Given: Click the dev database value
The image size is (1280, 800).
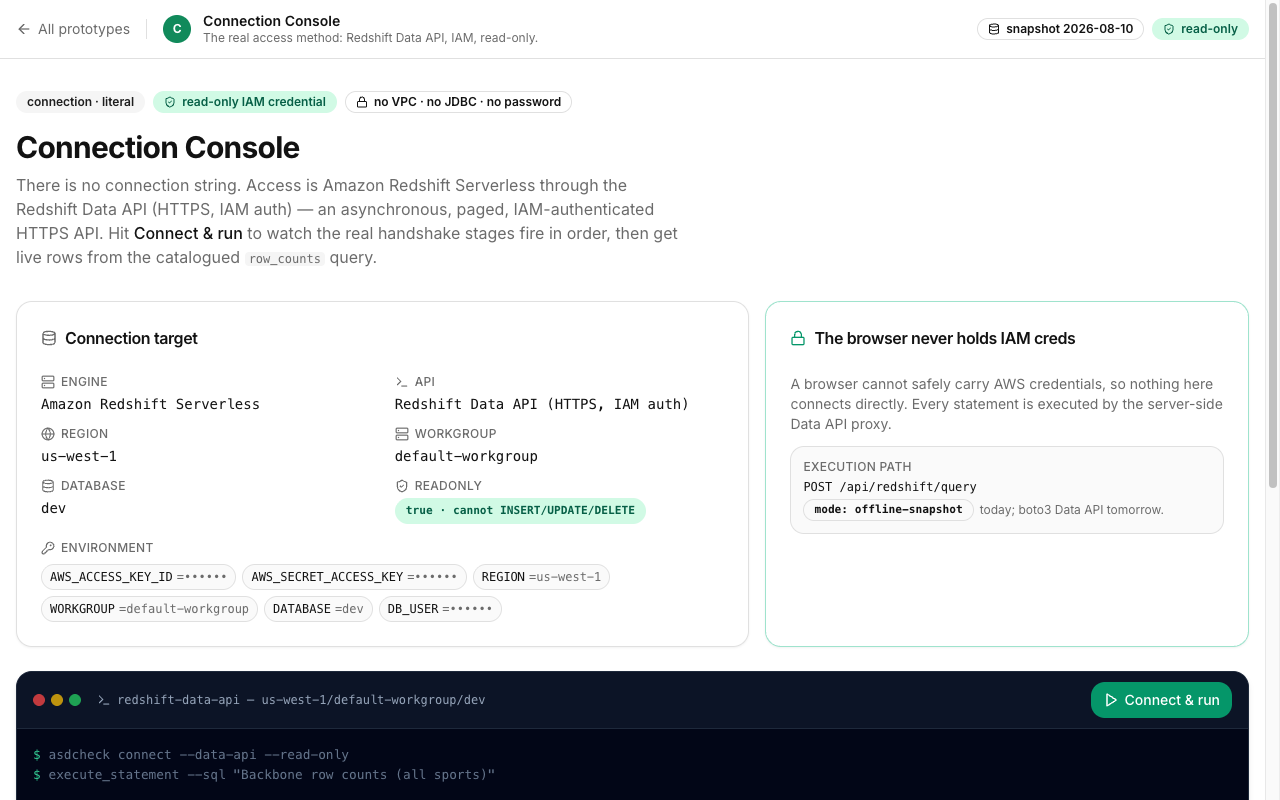Looking at the screenshot, I should tap(54, 508).
